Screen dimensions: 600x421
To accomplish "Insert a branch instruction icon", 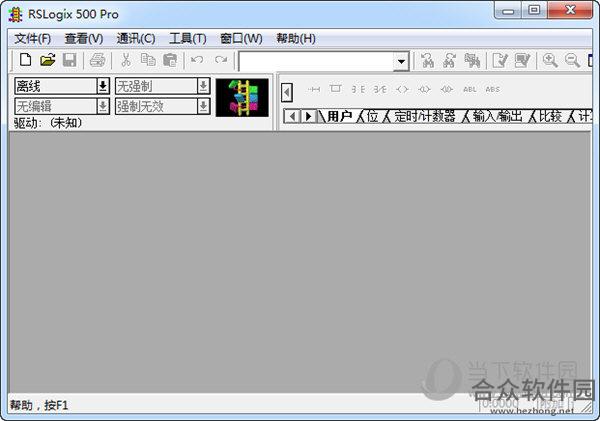I will pos(336,89).
